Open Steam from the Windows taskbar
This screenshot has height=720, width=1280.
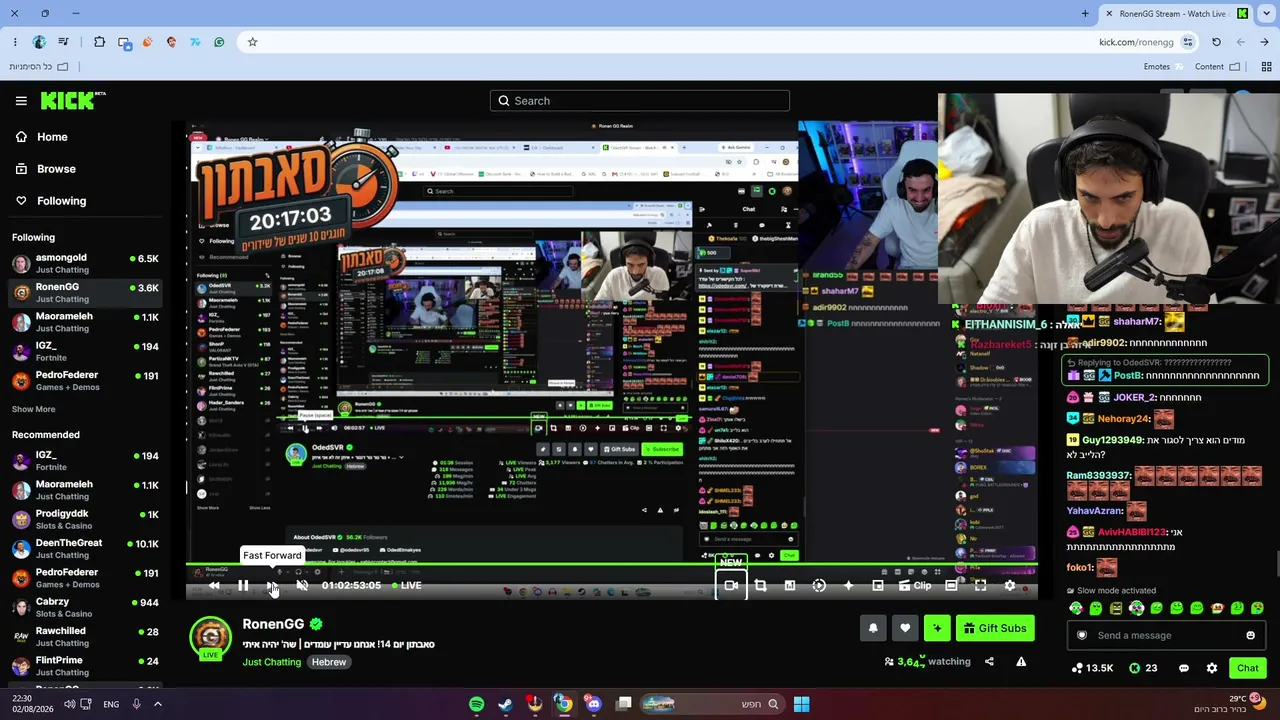[505, 704]
